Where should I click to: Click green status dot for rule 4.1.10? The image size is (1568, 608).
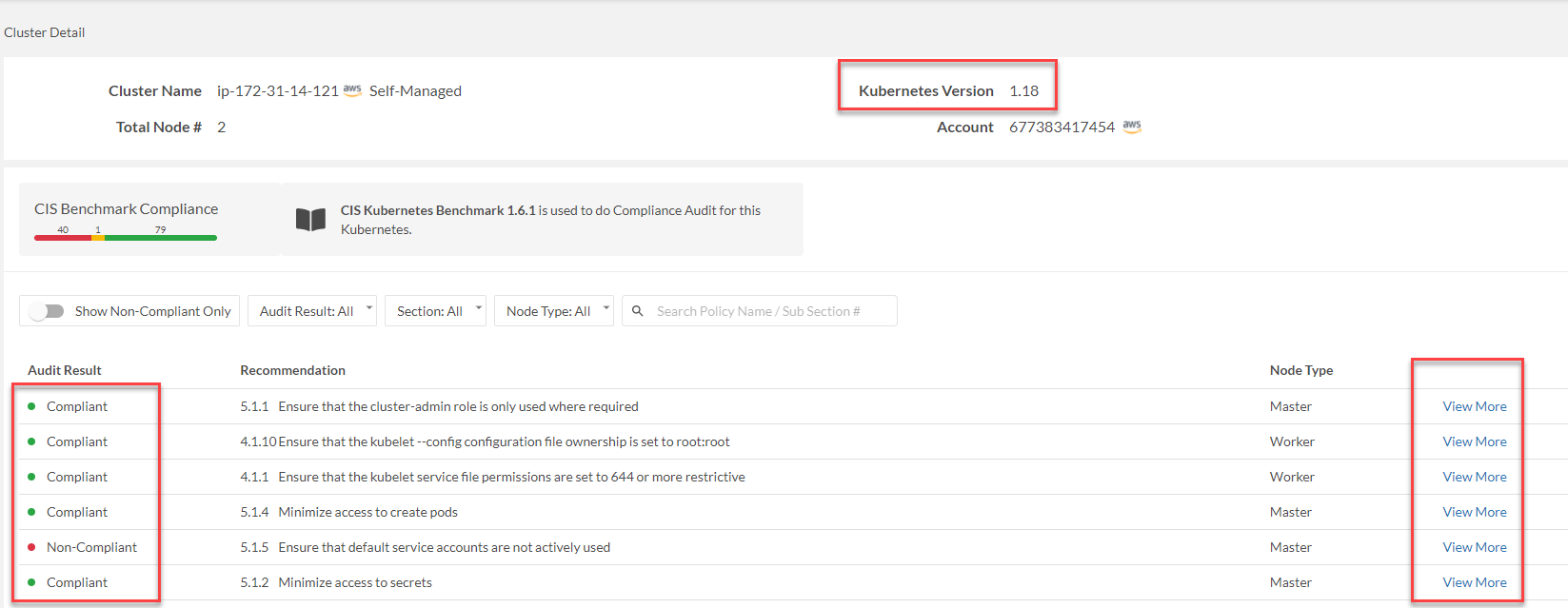[31, 441]
